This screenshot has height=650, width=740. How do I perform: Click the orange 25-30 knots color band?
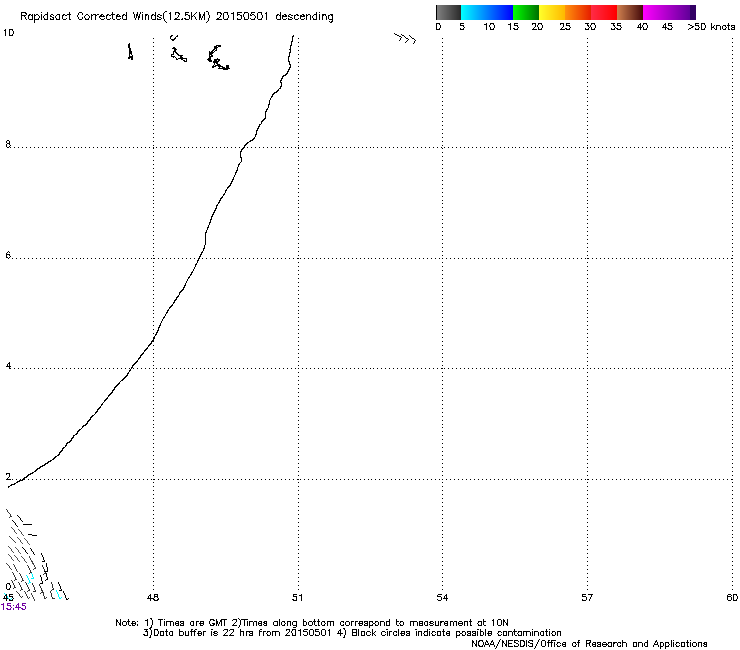coord(578,12)
